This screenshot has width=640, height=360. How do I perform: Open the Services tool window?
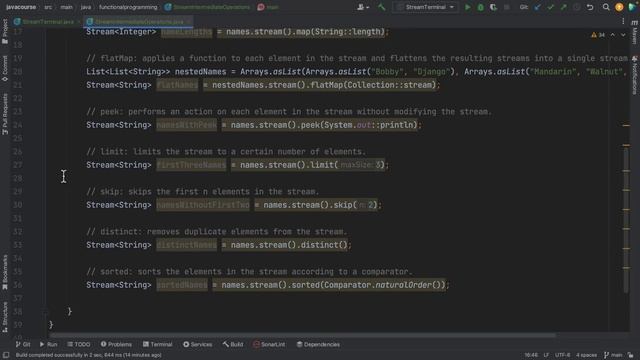coord(198,344)
